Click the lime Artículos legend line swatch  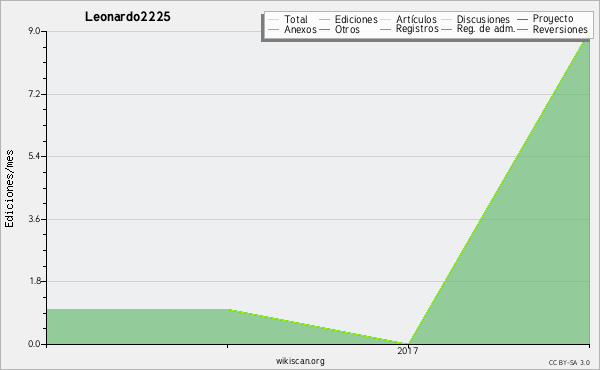385,19
